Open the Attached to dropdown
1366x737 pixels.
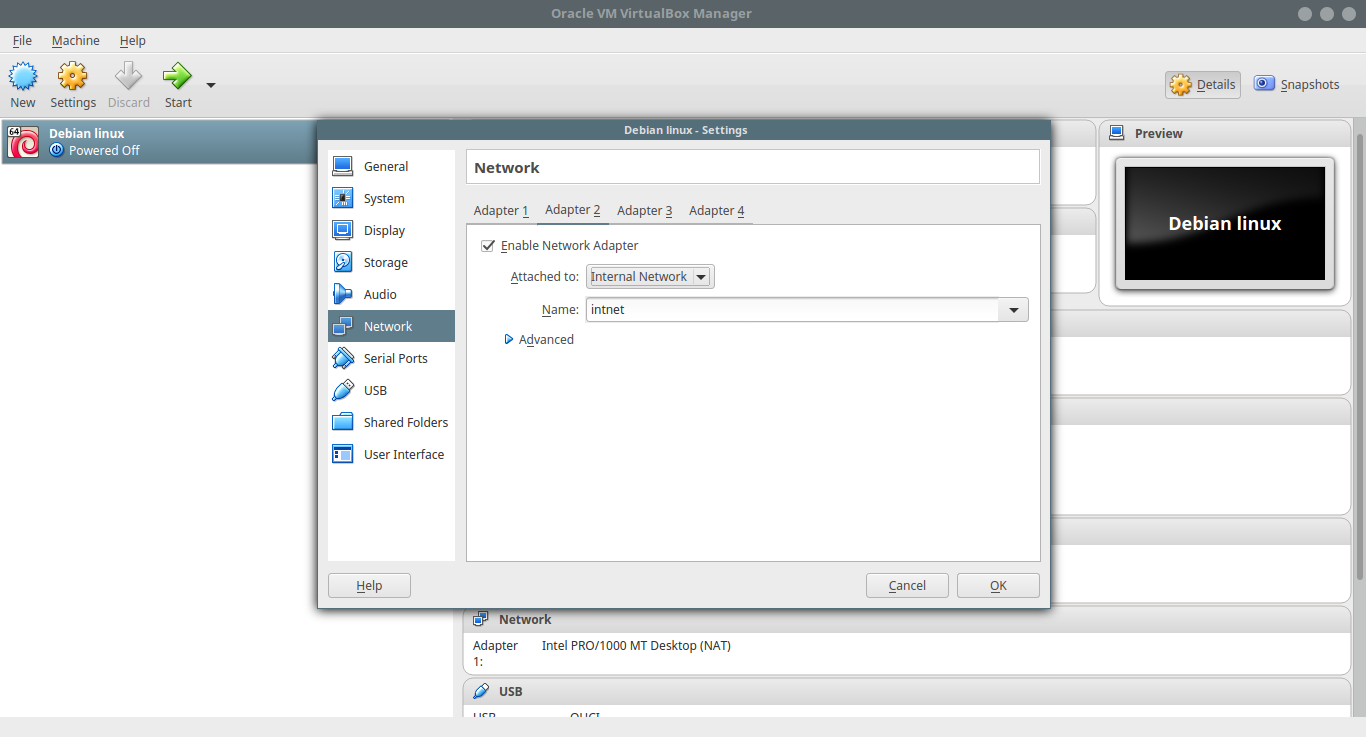tap(649, 276)
